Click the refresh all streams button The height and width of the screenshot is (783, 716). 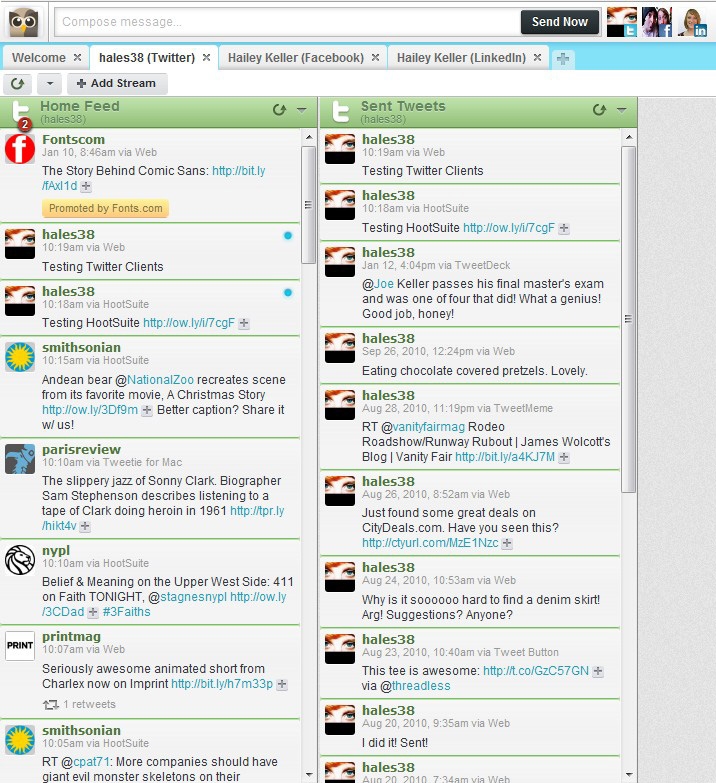(18, 84)
